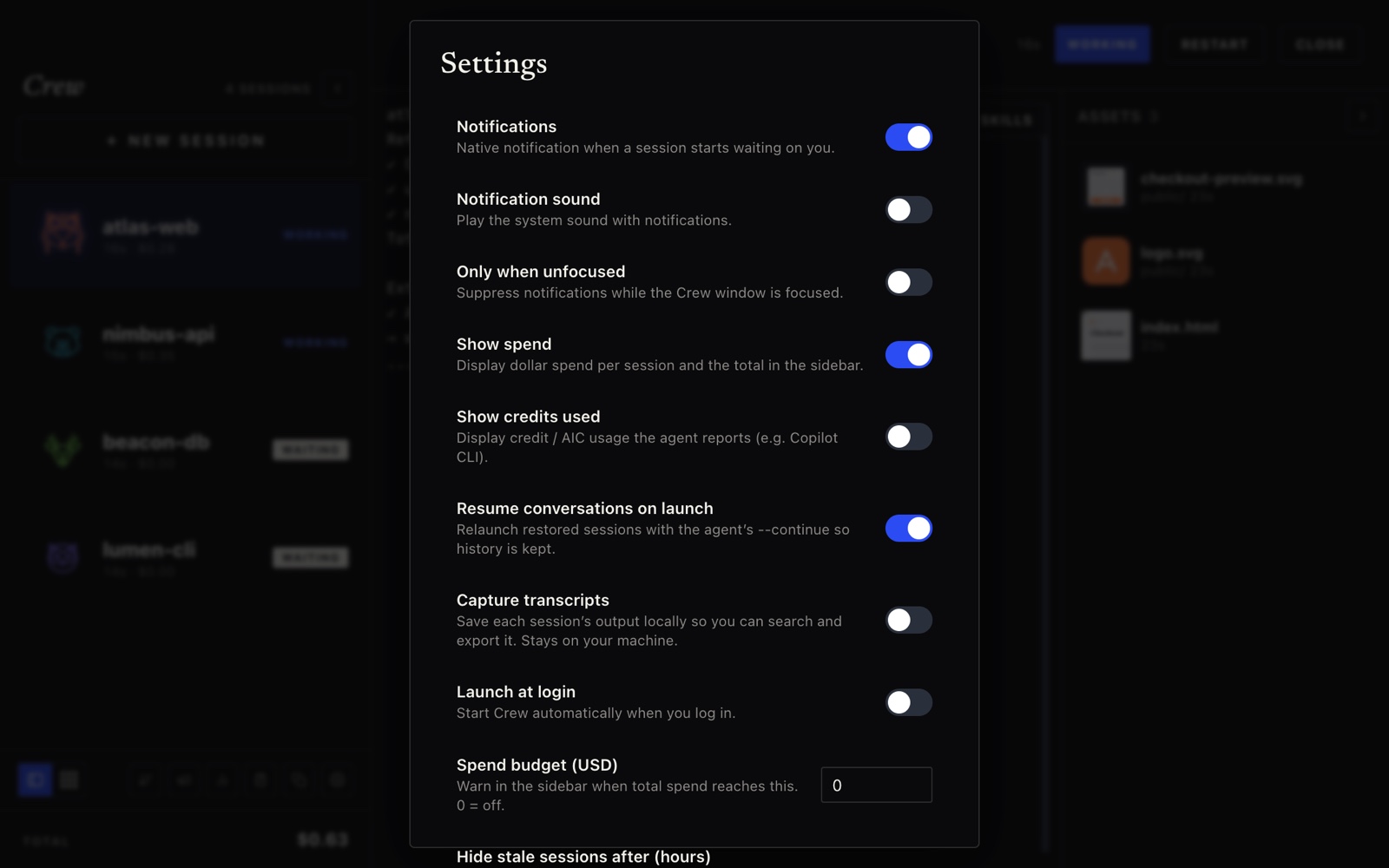Focus the Spend budget (USD) input field
The height and width of the screenshot is (868, 1389).
pos(876,785)
